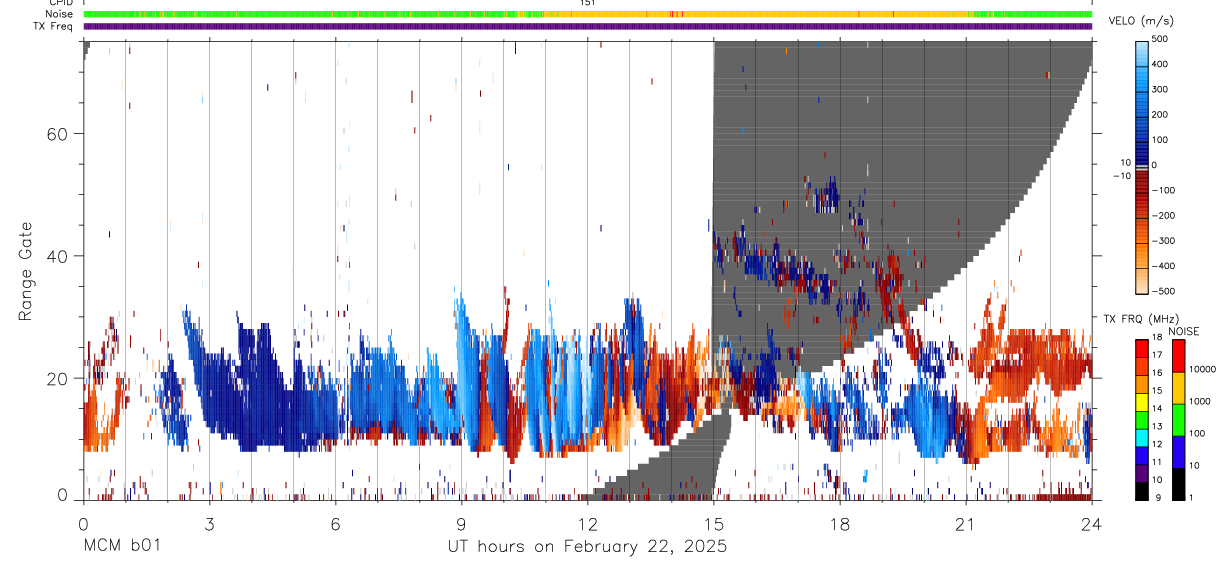The image size is (1228, 567).
Task: Click the 100 value on the NOISE scale
Action: [x=1198, y=434]
